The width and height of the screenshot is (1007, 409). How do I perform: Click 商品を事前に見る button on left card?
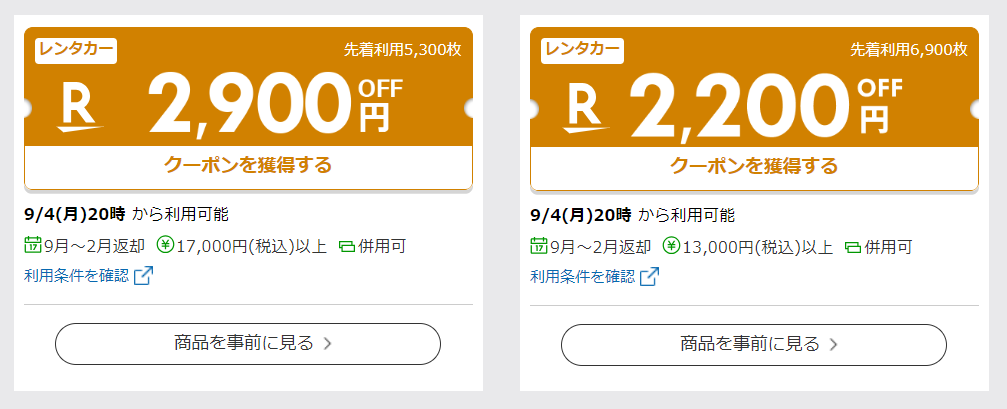(248, 344)
